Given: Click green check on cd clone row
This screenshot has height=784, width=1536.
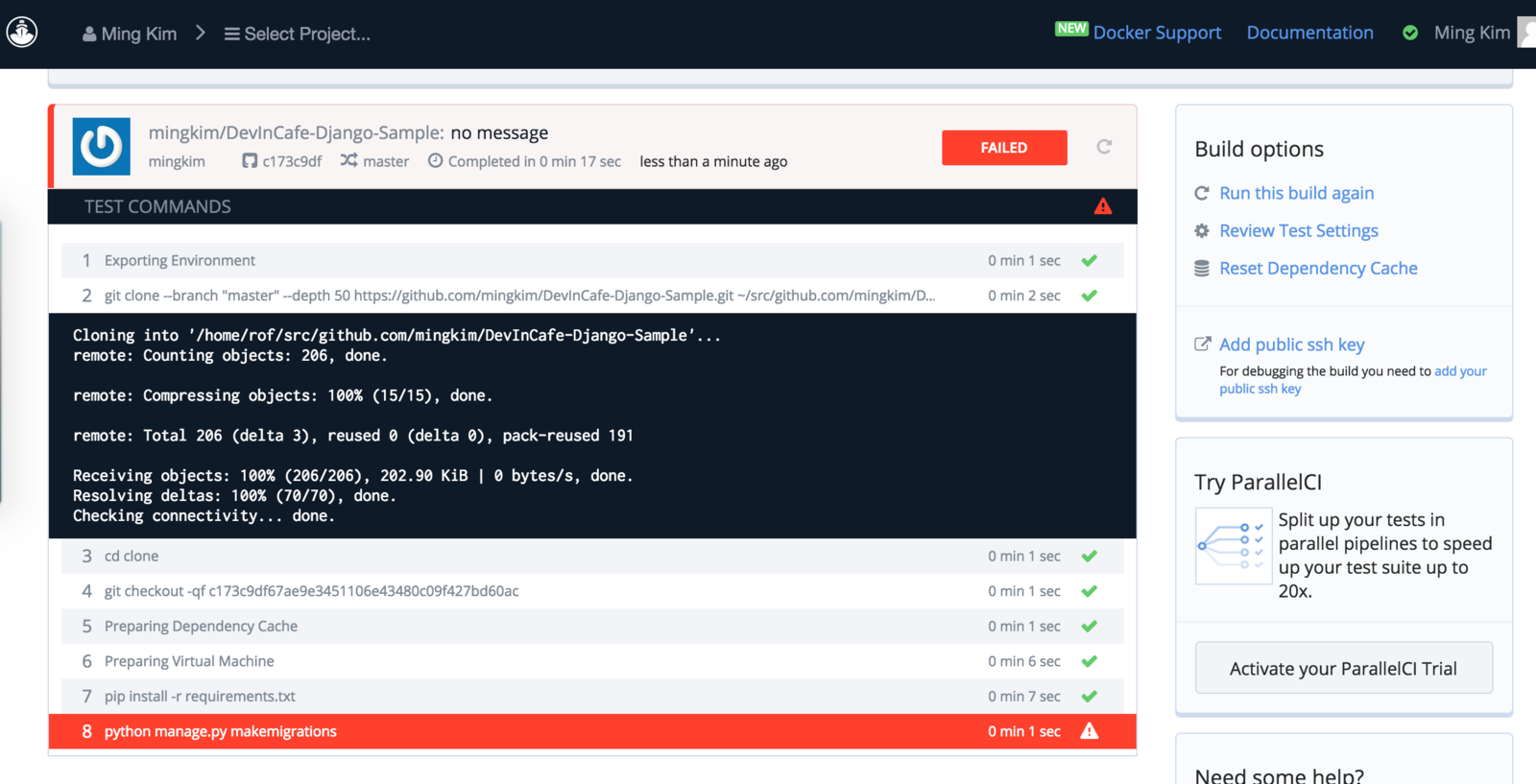Looking at the screenshot, I should [1090, 556].
